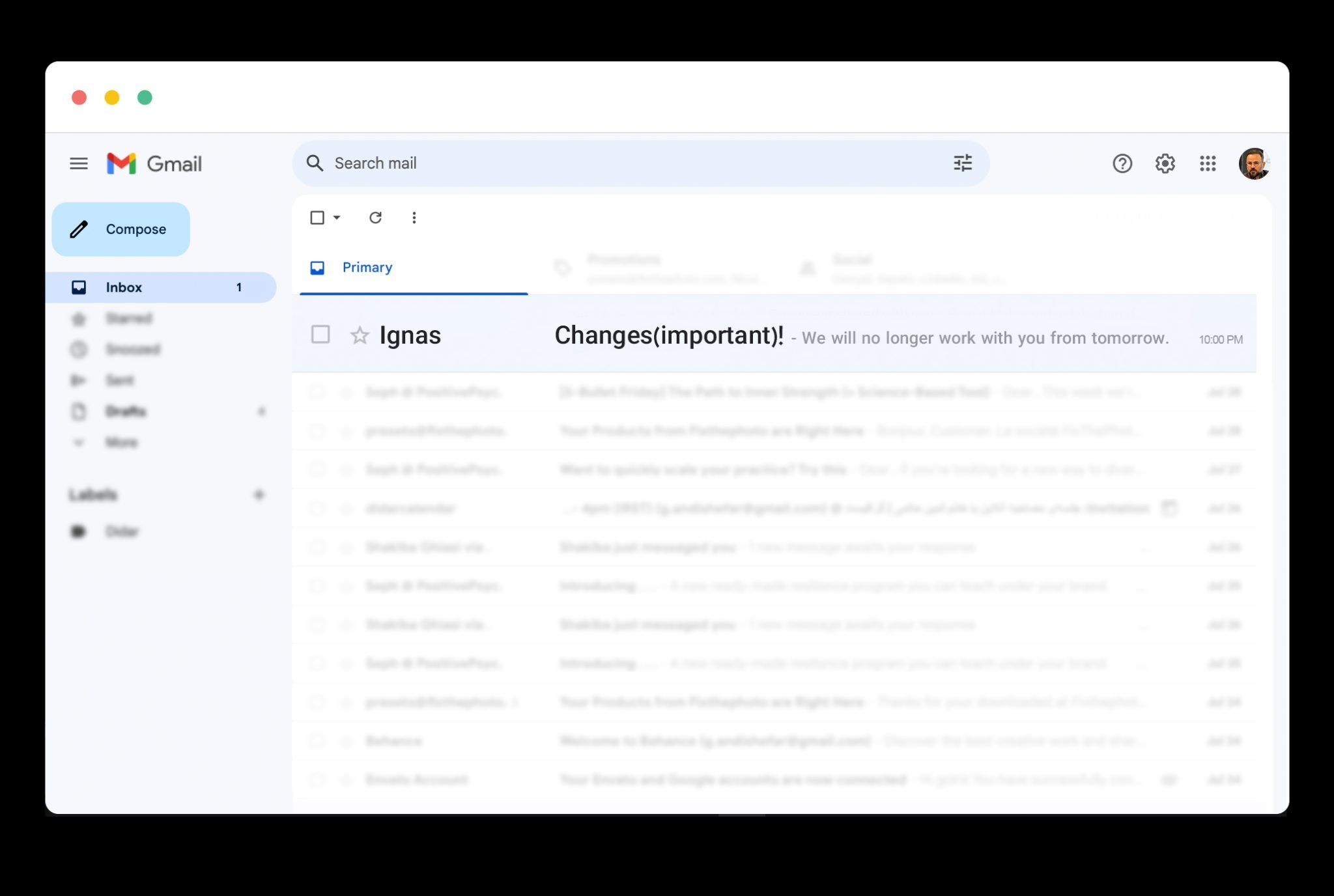Star the email from Ignas
Image resolution: width=1334 pixels, height=896 pixels.
[360, 335]
